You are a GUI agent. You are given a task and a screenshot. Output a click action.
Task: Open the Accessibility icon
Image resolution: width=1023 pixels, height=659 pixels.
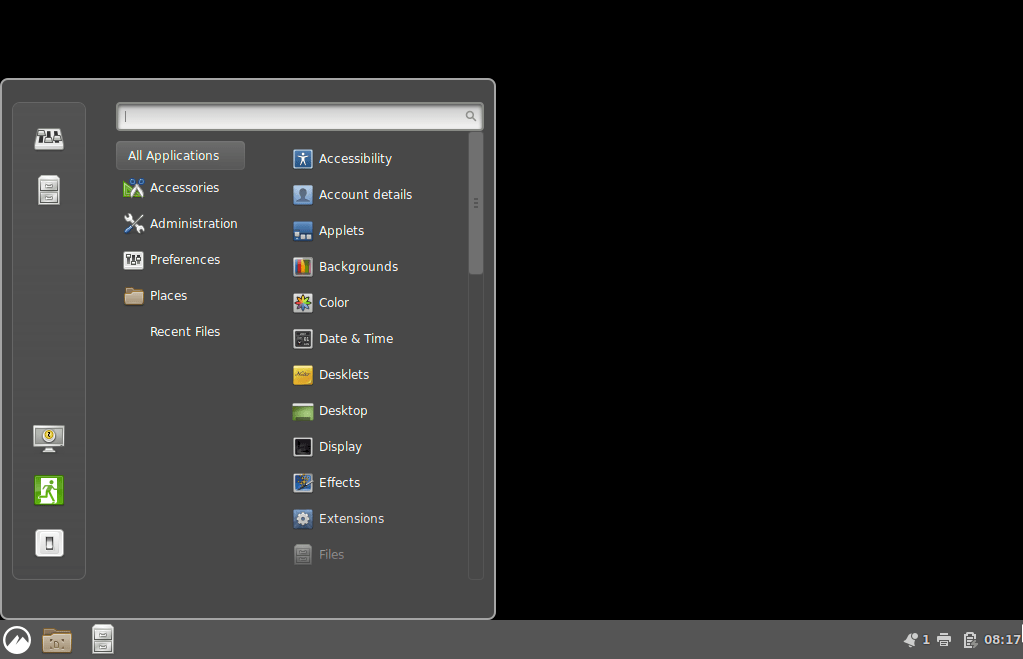(303, 159)
